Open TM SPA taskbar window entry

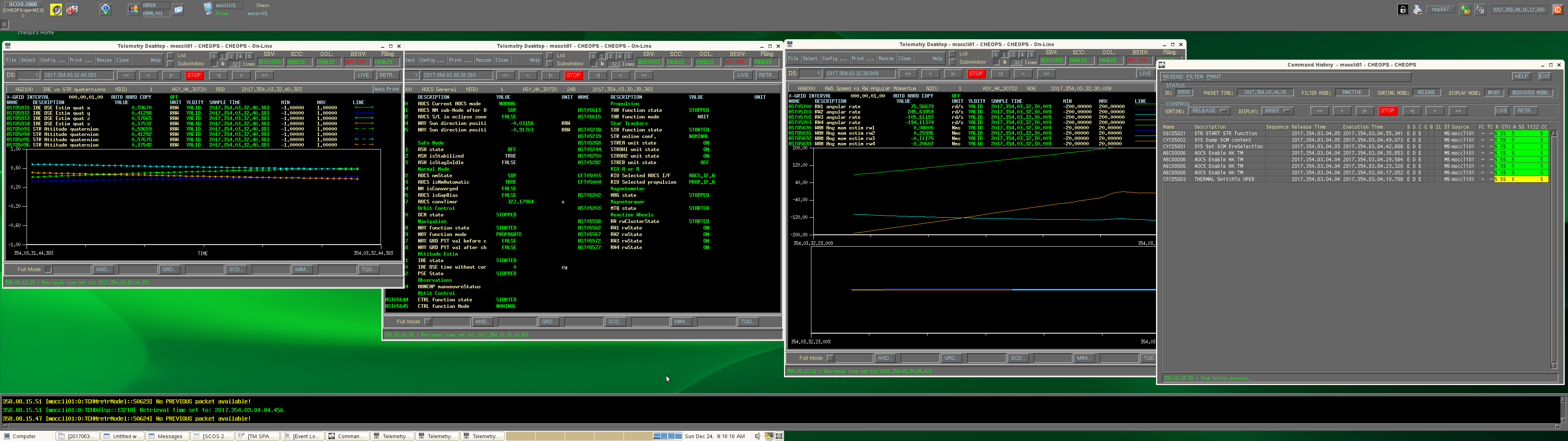click(x=258, y=436)
